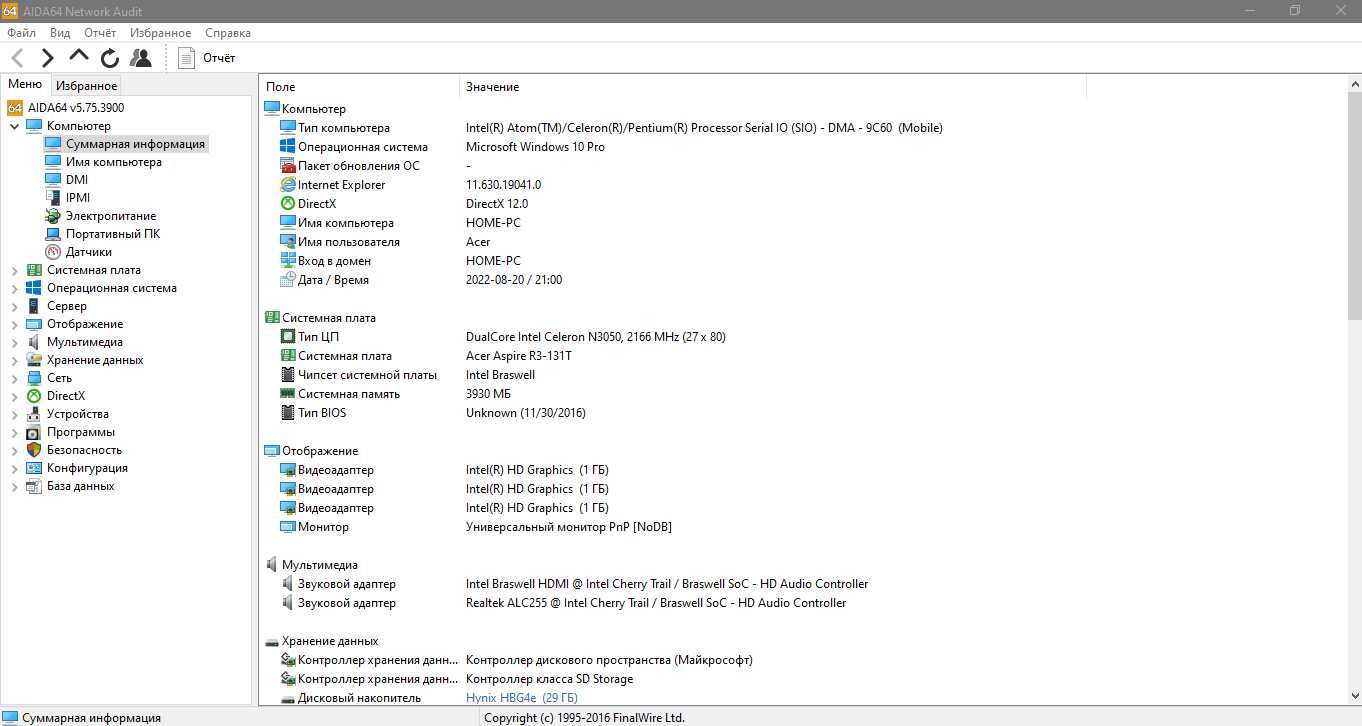Open the Отчёт menu in the menu bar
The image size is (1362, 726).
click(x=100, y=33)
